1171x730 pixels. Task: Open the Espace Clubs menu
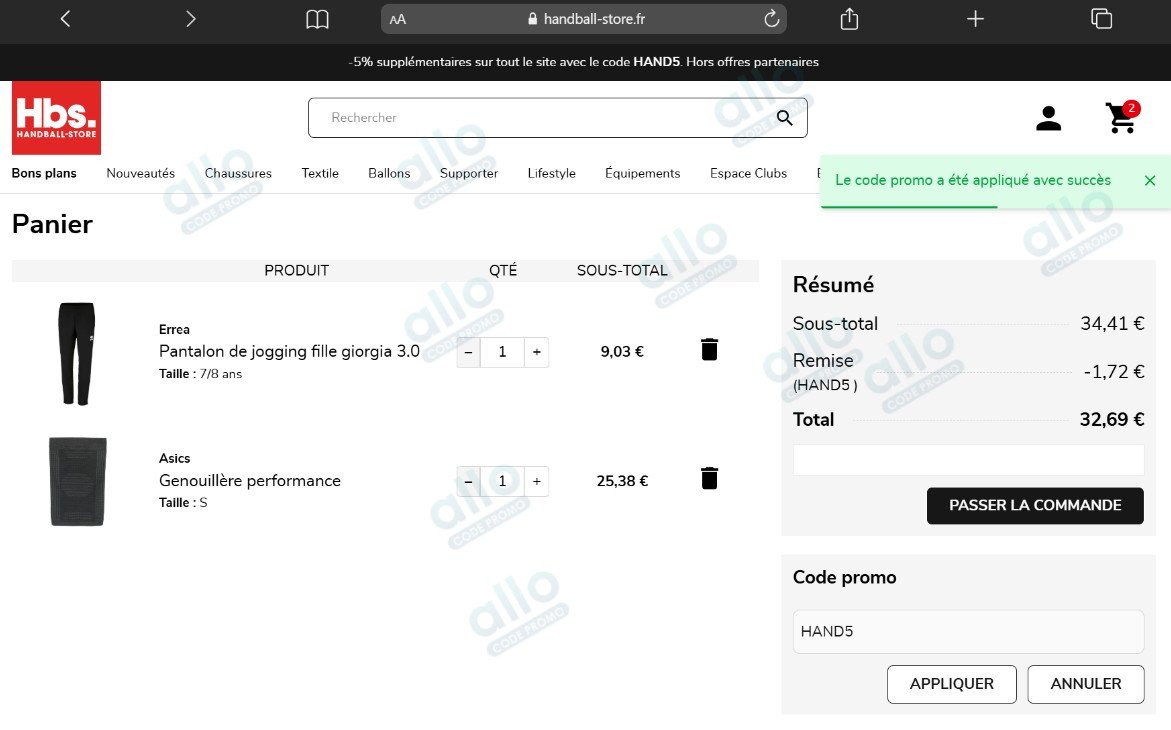[748, 173]
